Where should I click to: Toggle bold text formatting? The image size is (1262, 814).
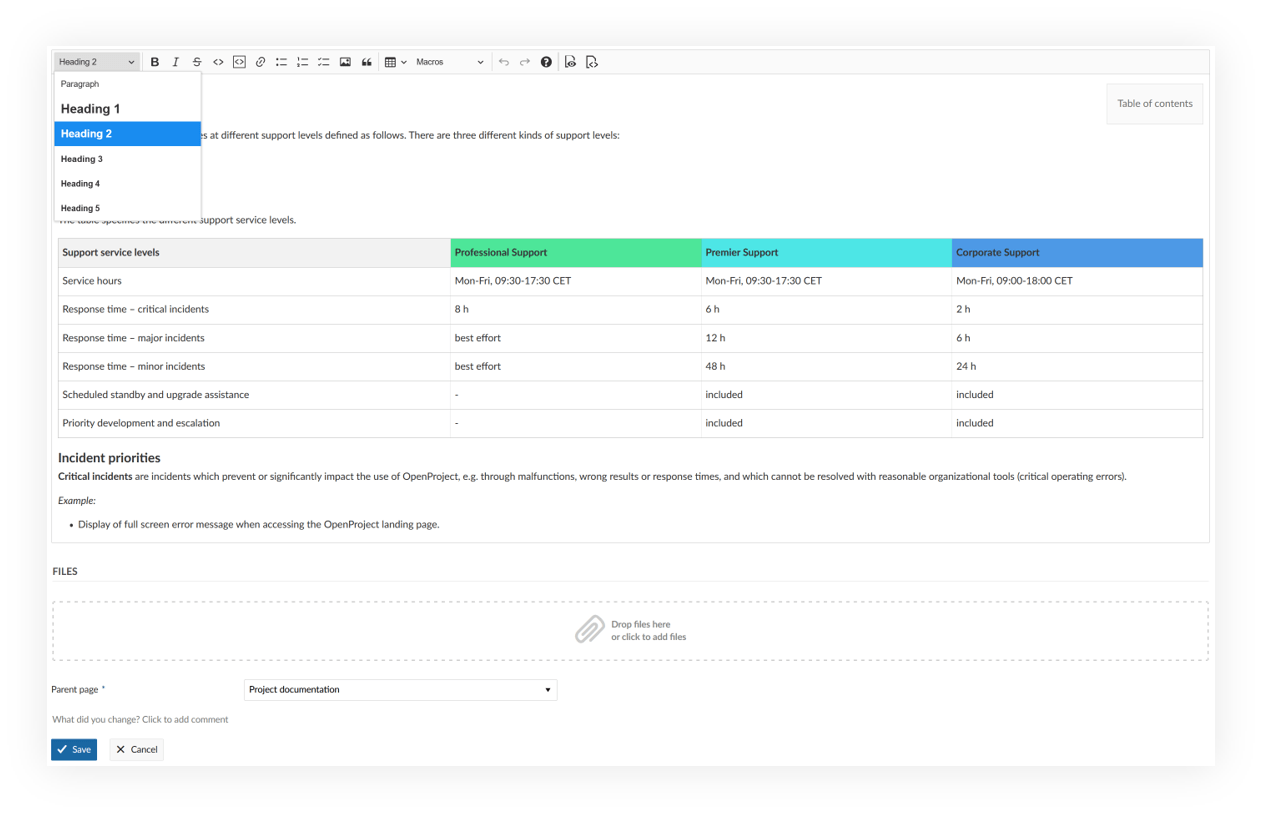pos(155,61)
